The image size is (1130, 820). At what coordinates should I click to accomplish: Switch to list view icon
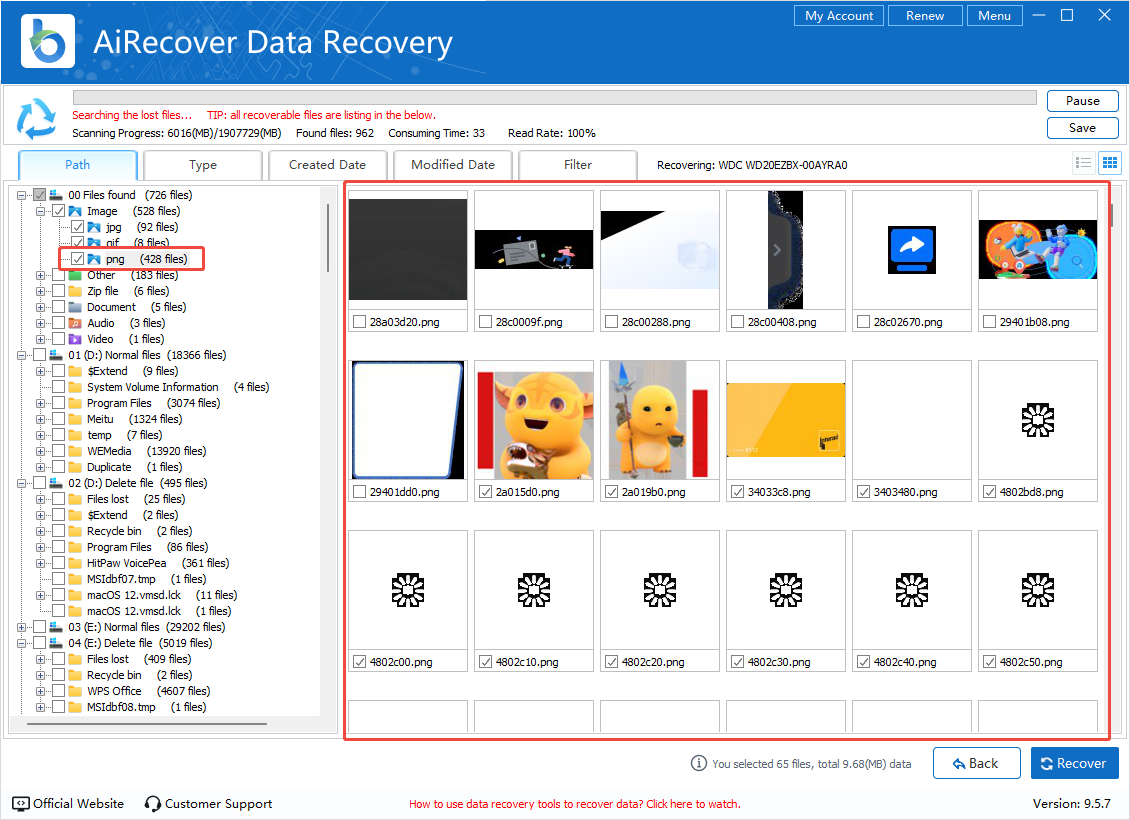coord(1083,163)
